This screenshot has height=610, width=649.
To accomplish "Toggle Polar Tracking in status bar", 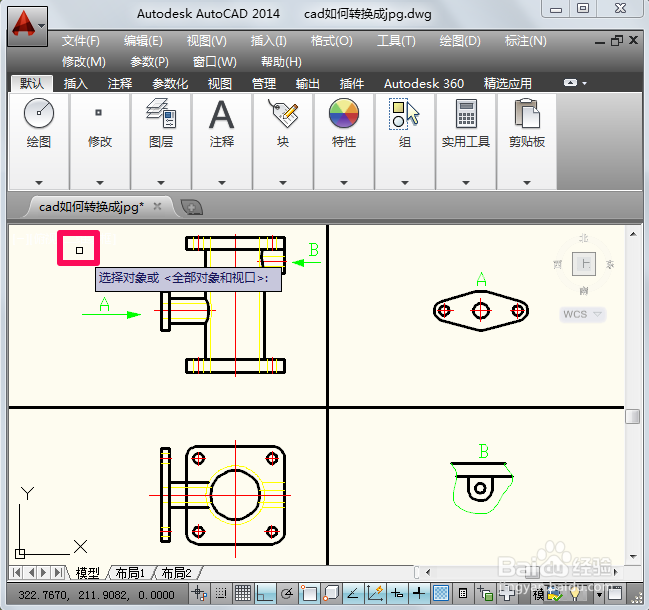I will pyautogui.click(x=287, y=594).
